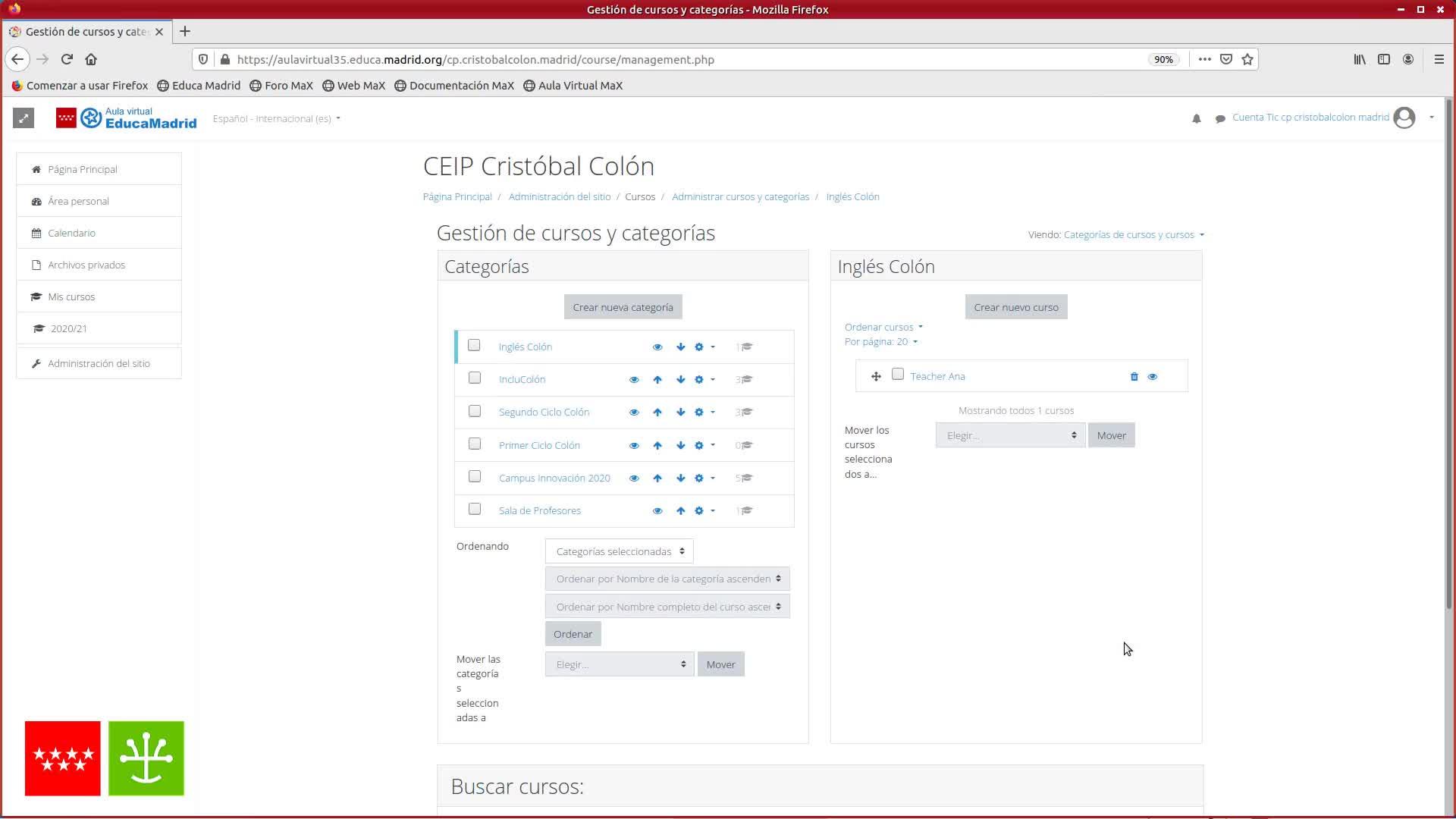Click the drag handle for the Teacher Ana course

[x=876, y=377]
